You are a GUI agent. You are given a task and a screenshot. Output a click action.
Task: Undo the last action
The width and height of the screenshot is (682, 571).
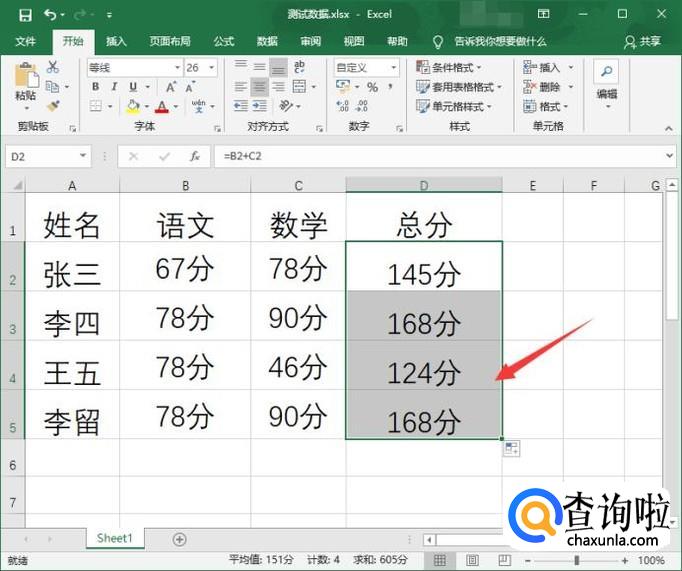[50, 15]
